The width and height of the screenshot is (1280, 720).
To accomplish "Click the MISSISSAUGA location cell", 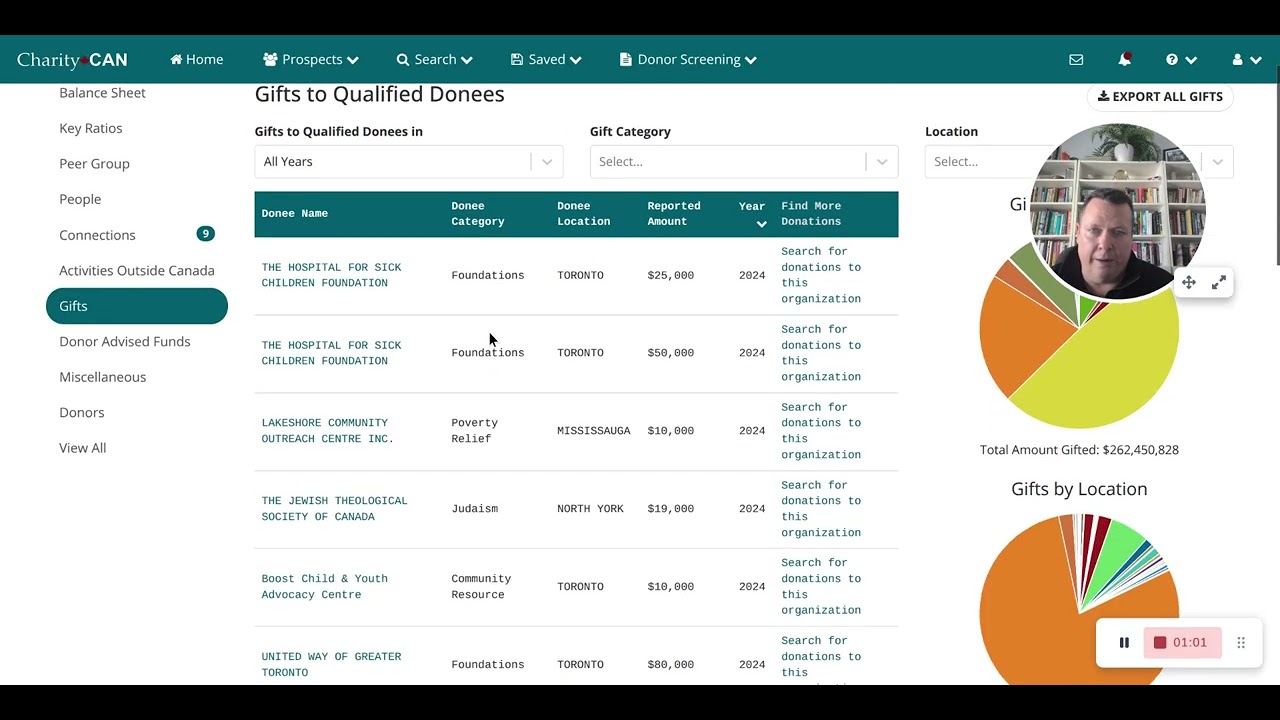I will point(594,431).
